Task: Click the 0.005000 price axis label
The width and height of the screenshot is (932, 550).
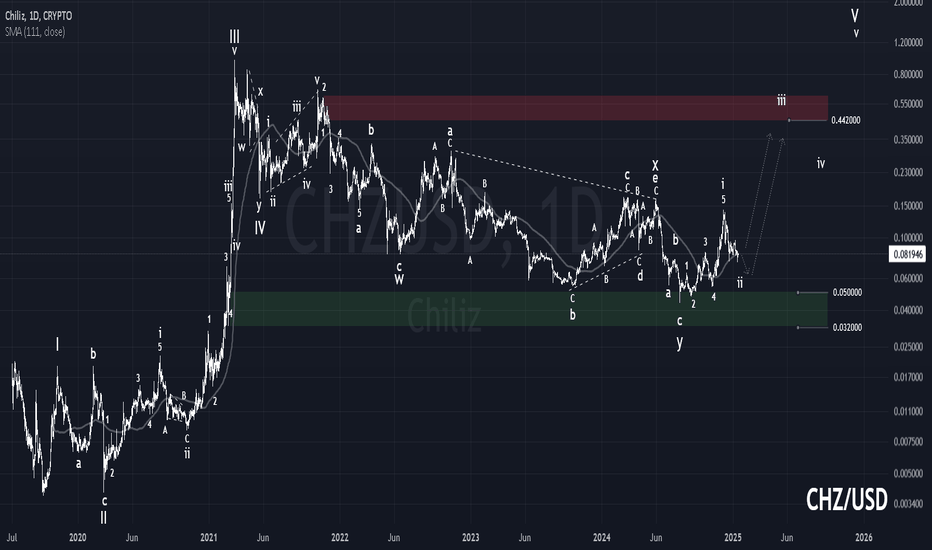Action: 908,474
